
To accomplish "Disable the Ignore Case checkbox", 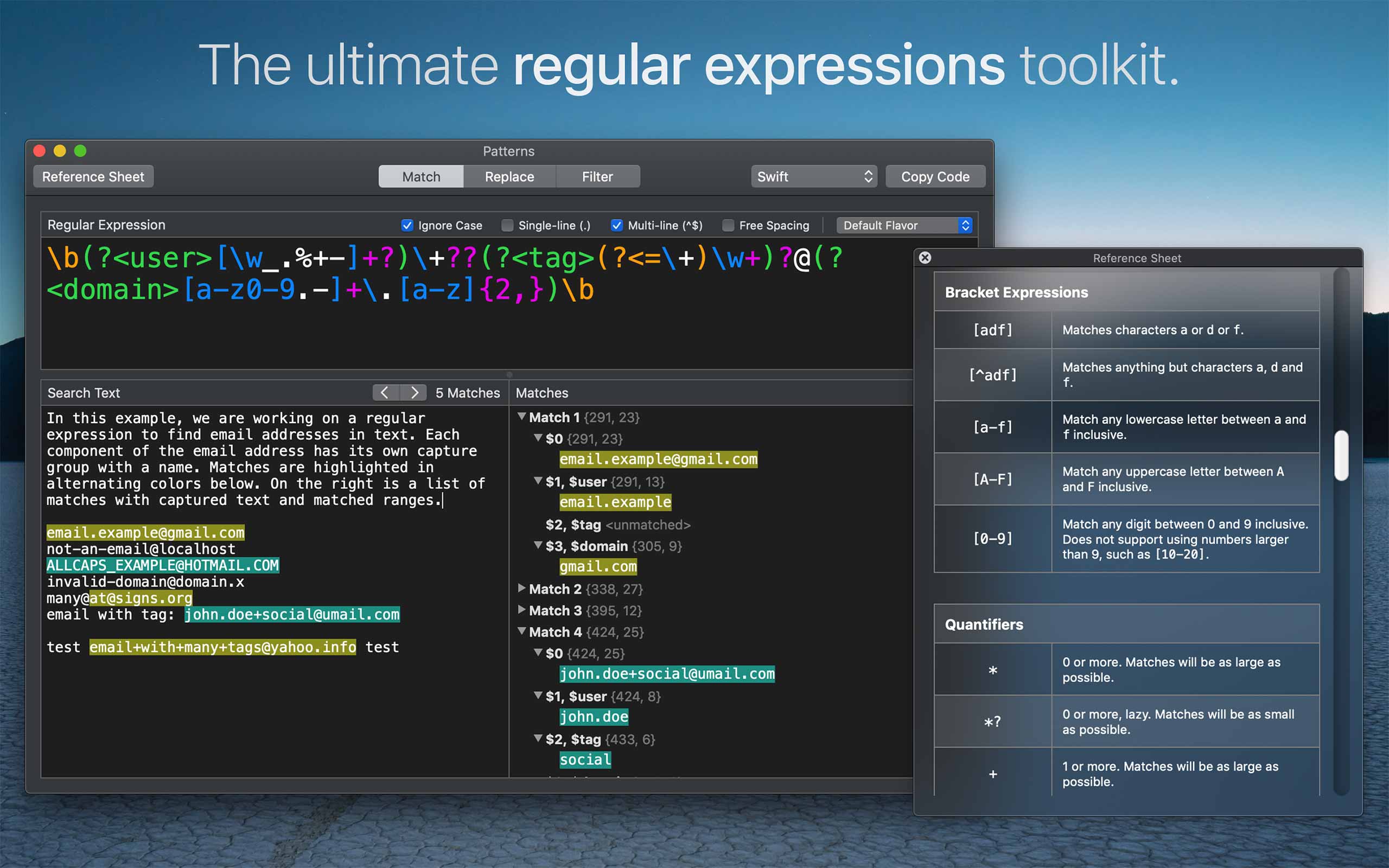I will (x=407, y=226).
